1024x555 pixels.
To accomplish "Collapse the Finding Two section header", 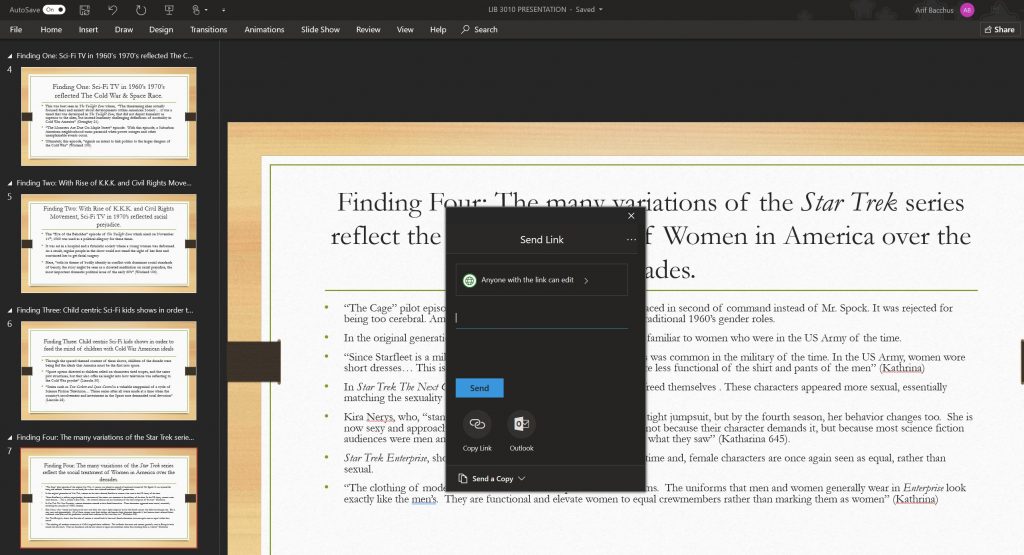I will point(9,183).
